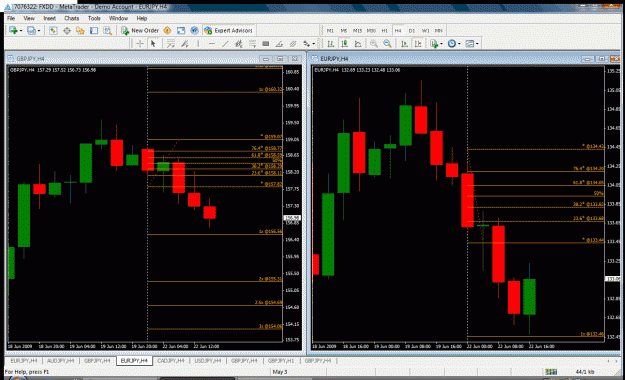Open the File menu
Screen dimensions: 625x380
pyautogui.click(x=11, y=18)
